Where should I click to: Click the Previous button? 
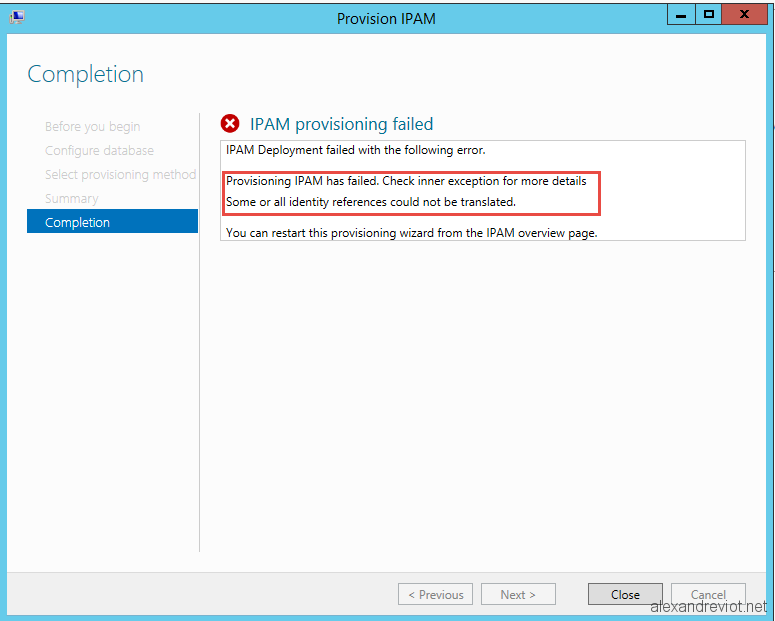(x=435, y=594)
